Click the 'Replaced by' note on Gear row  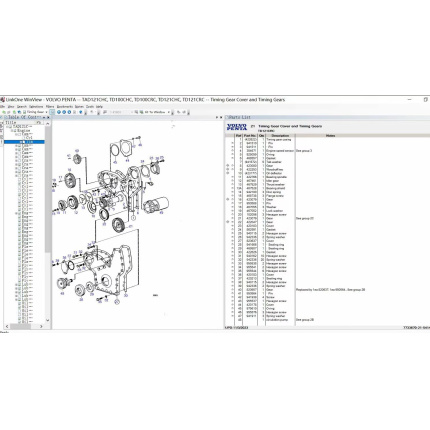(x=330, y=290)
